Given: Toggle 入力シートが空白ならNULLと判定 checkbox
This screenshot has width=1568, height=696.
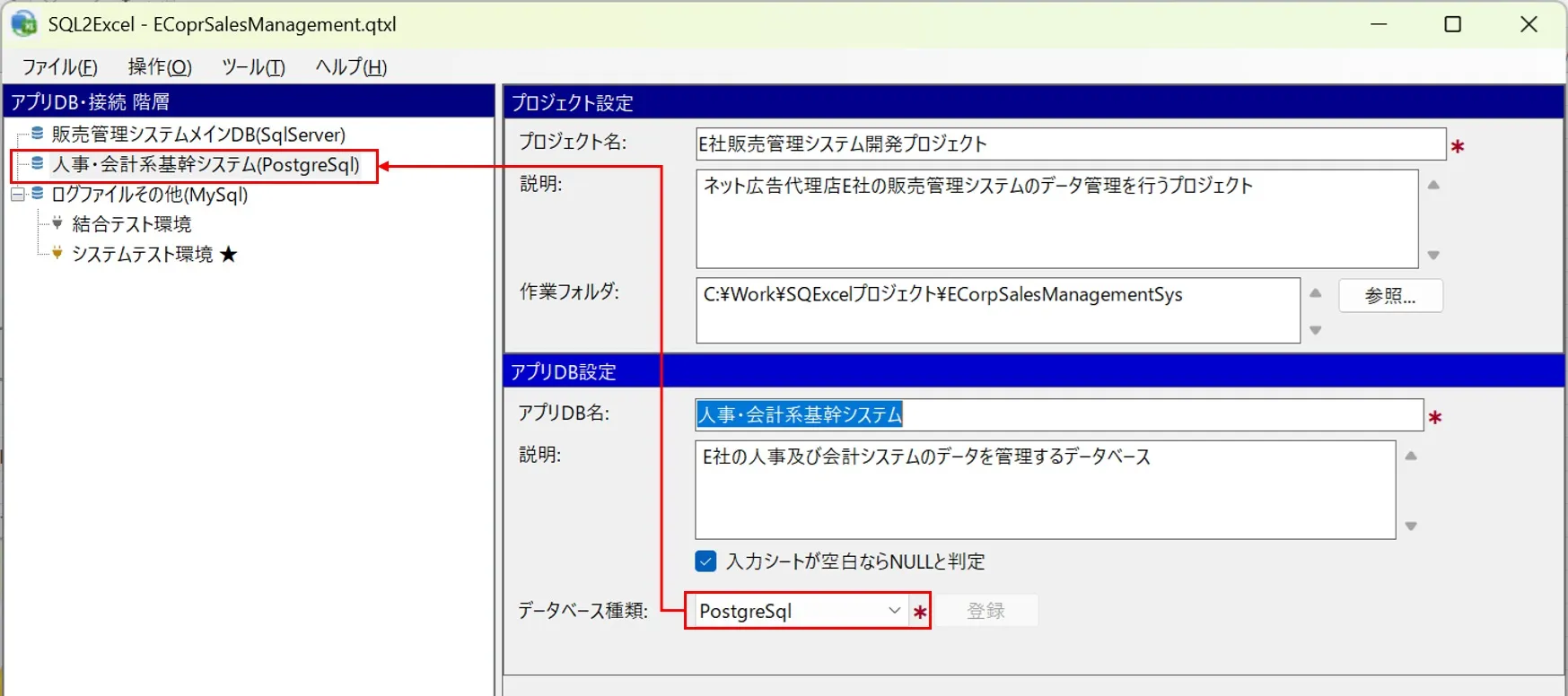Looking at the screenshot, I should (705, 561).
